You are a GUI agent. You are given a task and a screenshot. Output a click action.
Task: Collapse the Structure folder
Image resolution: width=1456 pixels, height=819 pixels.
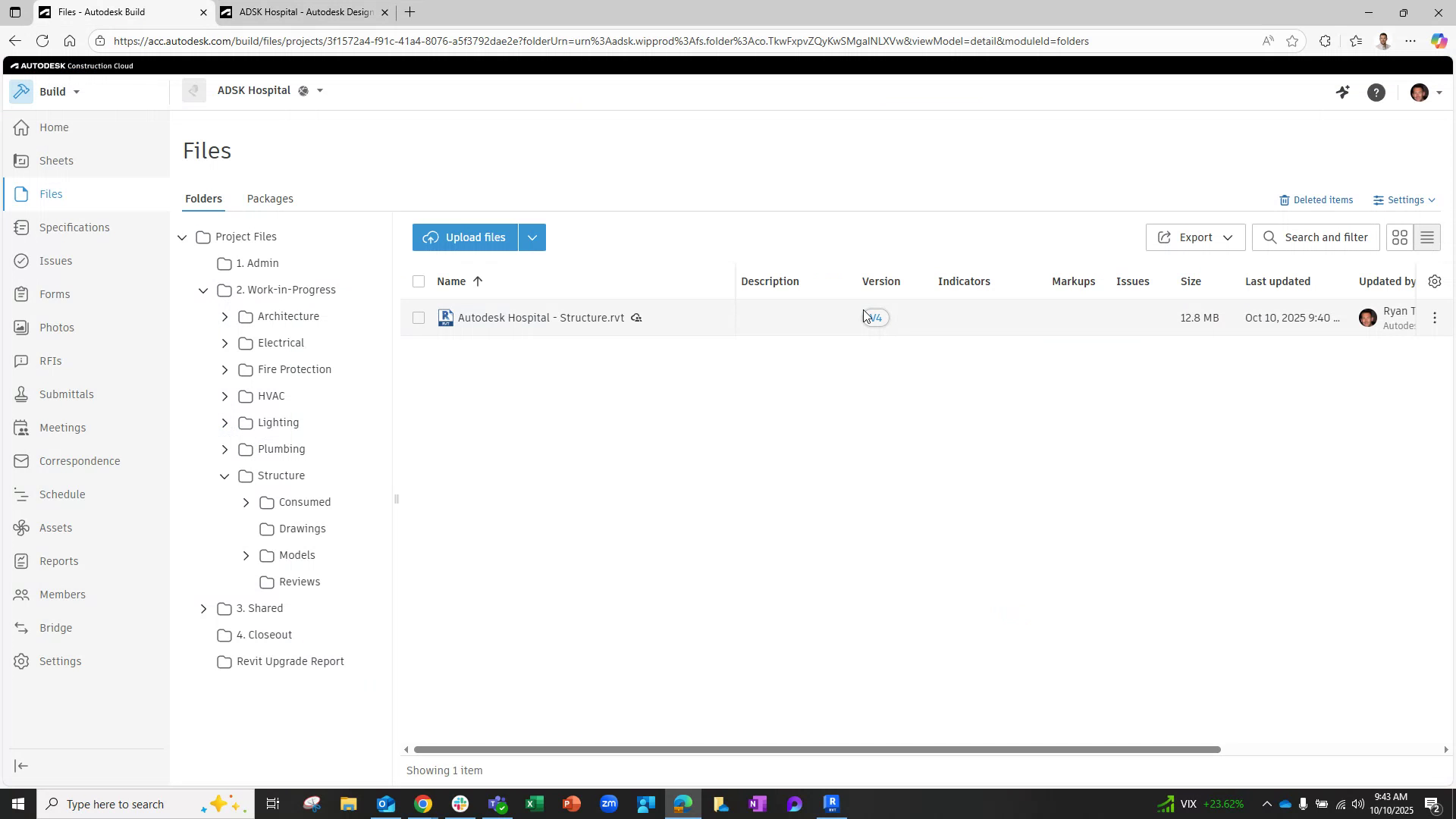tap(224, 475)
